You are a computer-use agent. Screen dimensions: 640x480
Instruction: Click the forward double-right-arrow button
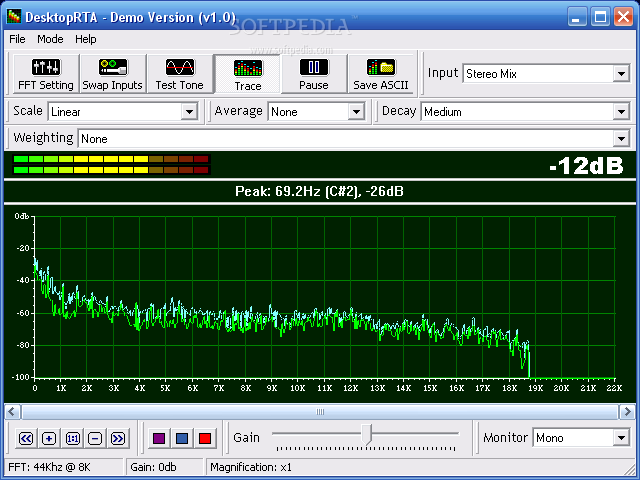pos(118,438)
